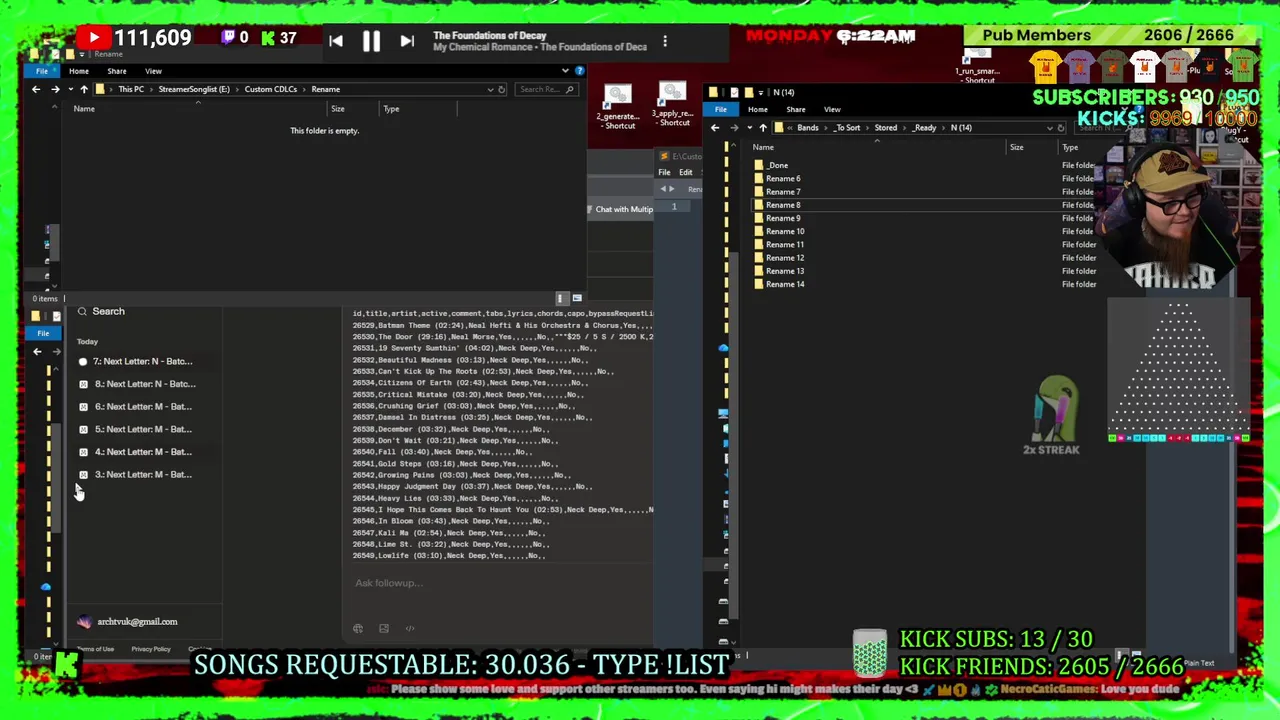Select _To Sort in N (14) breadcrumb
Viewport: 1280px width, 720px height.
coord(847,128)
